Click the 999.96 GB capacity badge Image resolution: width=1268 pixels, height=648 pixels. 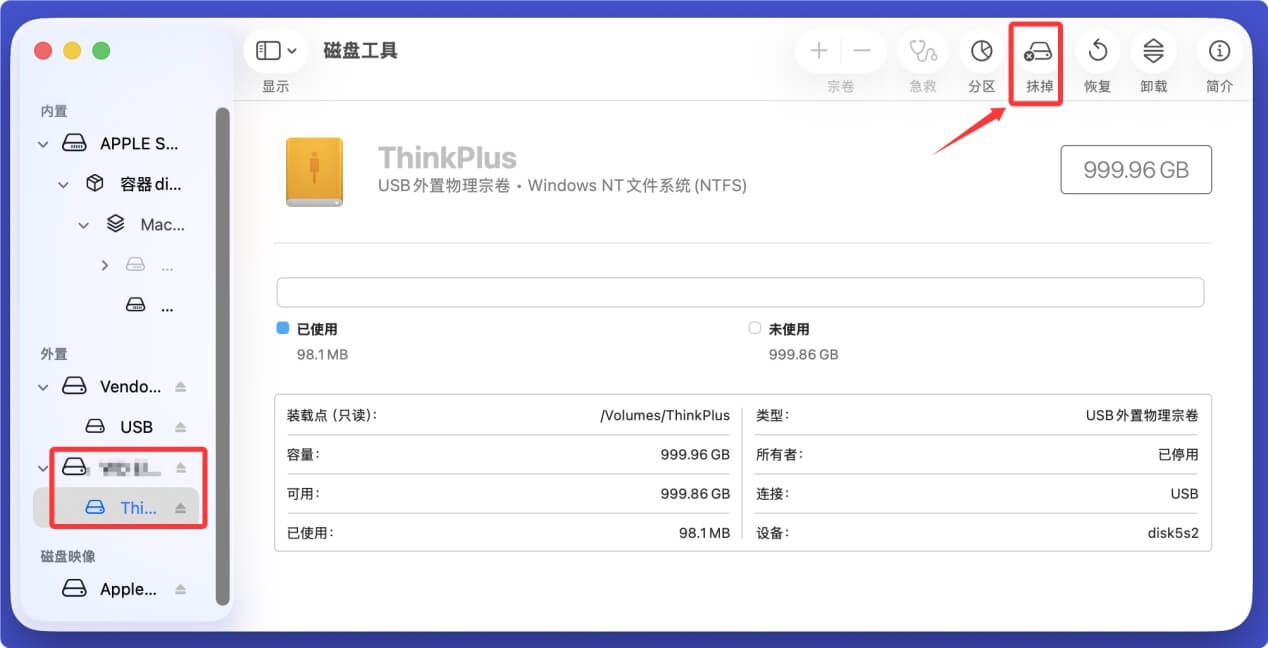1136,169
